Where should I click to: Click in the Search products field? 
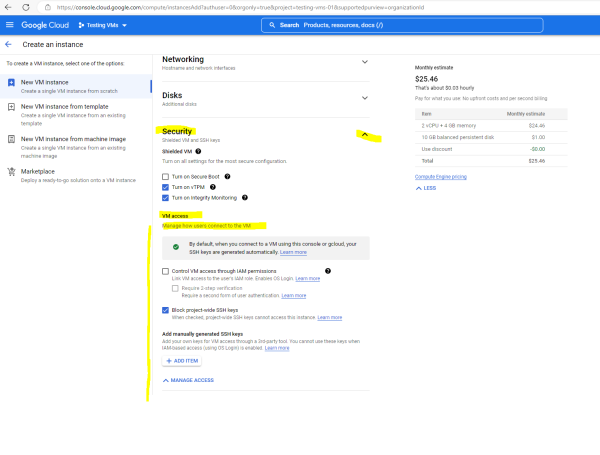click(x=402, y=25)
